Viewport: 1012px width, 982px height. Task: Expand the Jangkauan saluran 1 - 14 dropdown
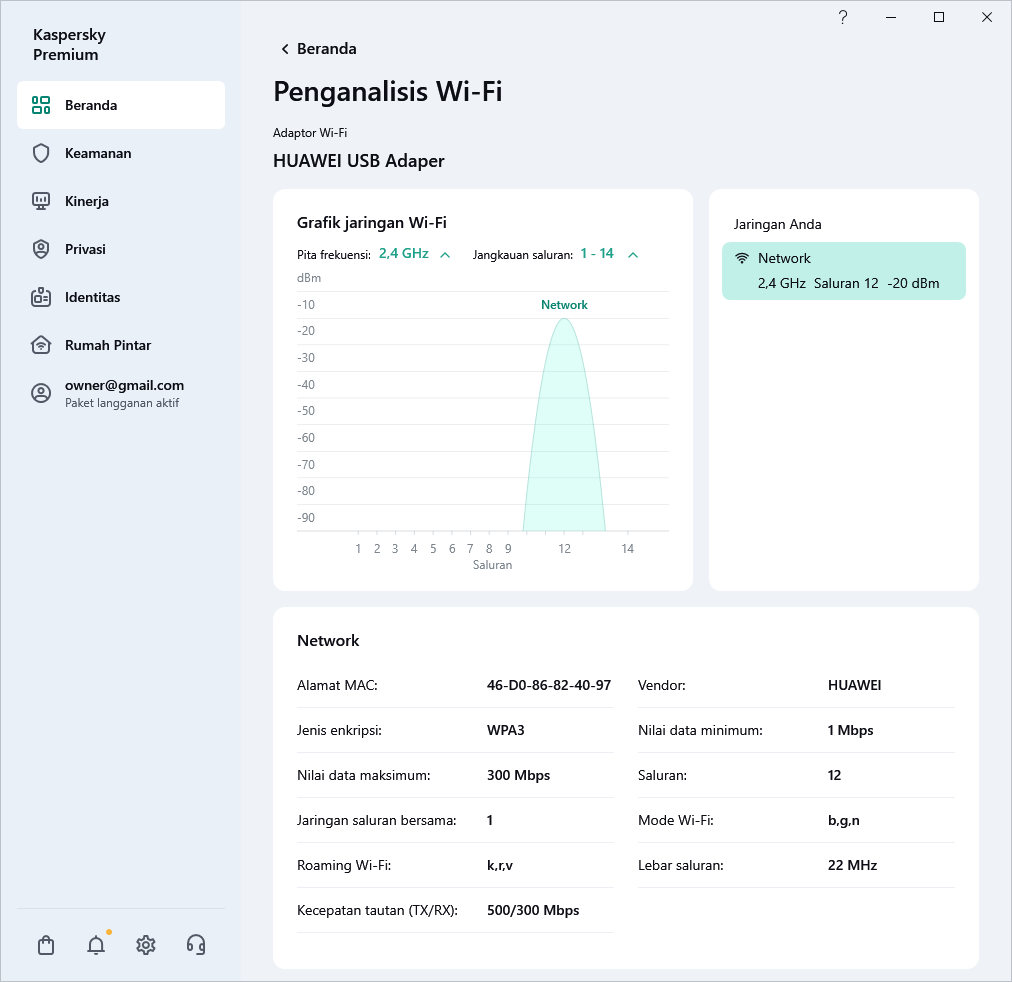pos(608,254)
